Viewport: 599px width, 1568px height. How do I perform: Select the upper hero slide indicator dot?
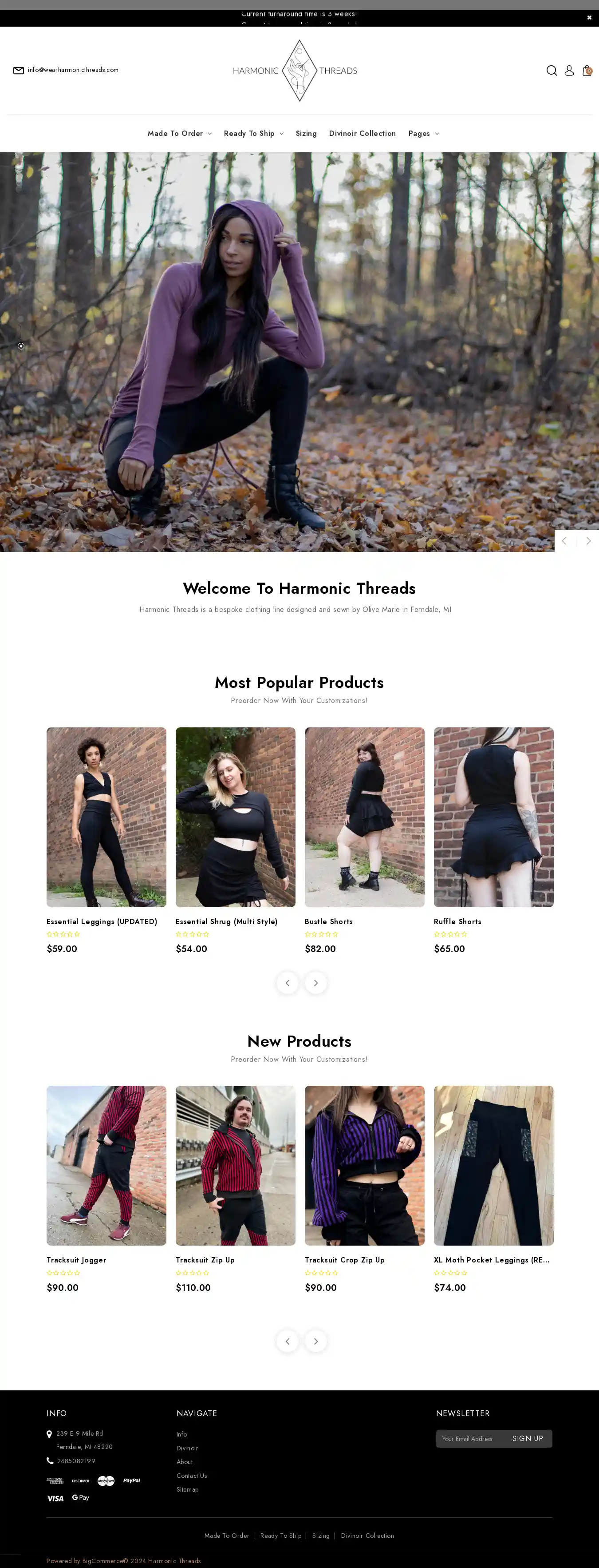[21, 319]
